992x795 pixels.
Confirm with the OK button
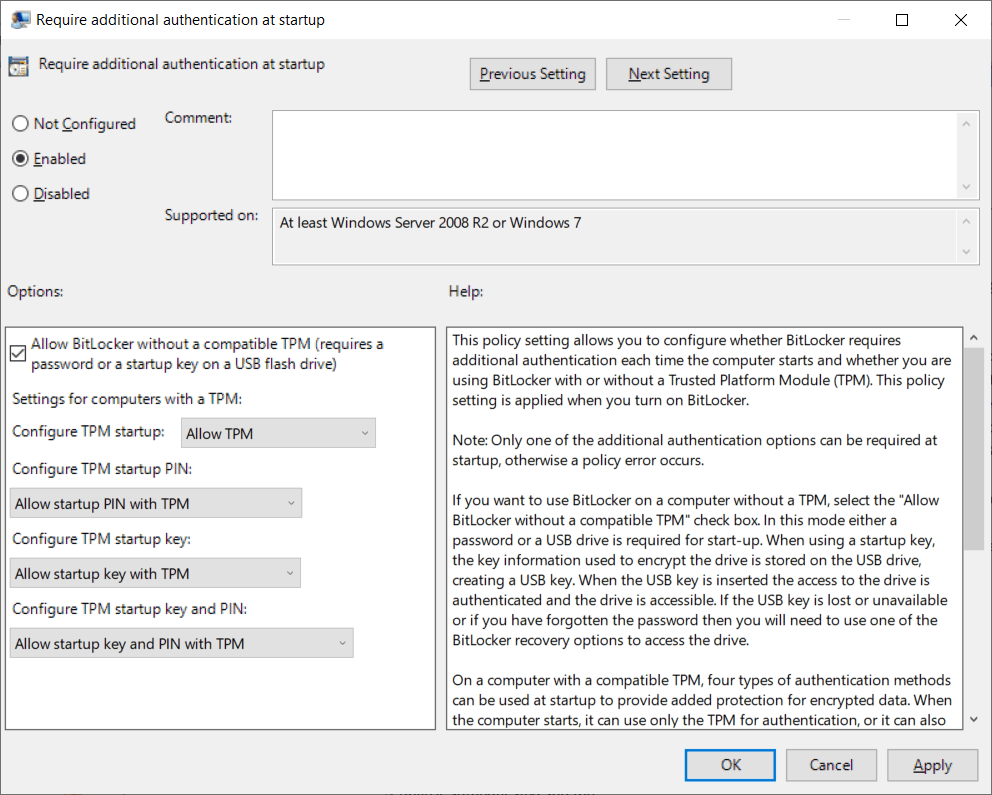point(730,765)
